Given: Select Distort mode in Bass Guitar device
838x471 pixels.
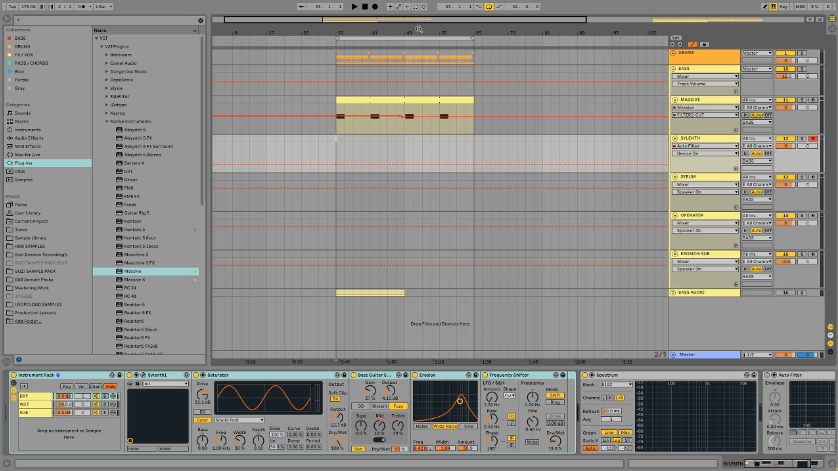Looking at the screenshot, I should pyautogui.click(x=379, y=406).
